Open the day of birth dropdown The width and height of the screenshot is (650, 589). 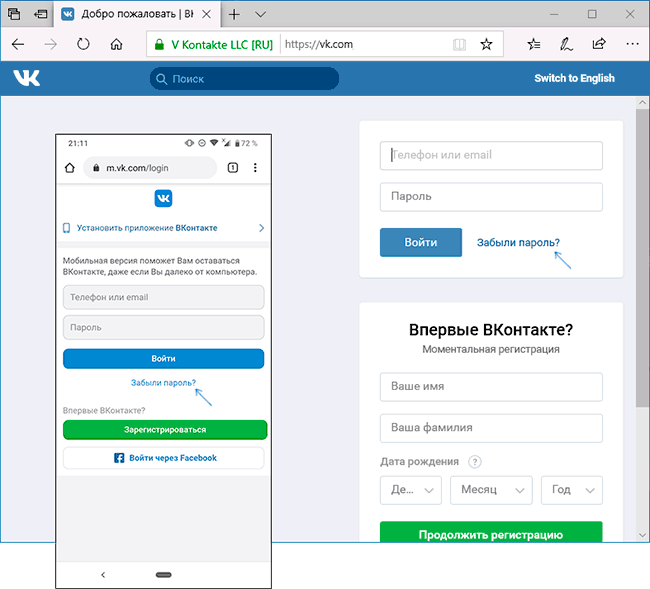tap(410, 490)
